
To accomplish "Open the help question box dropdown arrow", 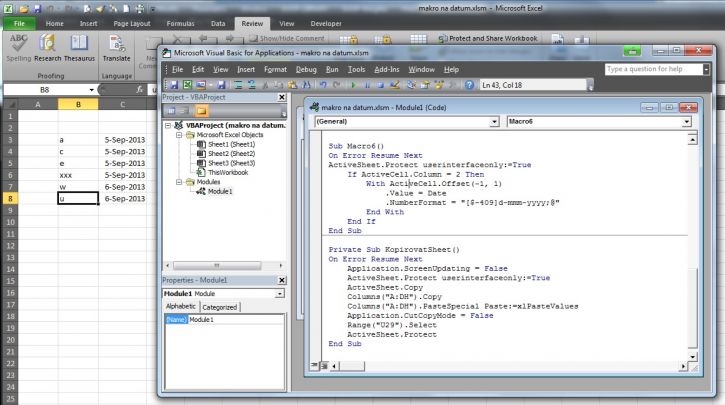I will [x=706, y=69].
